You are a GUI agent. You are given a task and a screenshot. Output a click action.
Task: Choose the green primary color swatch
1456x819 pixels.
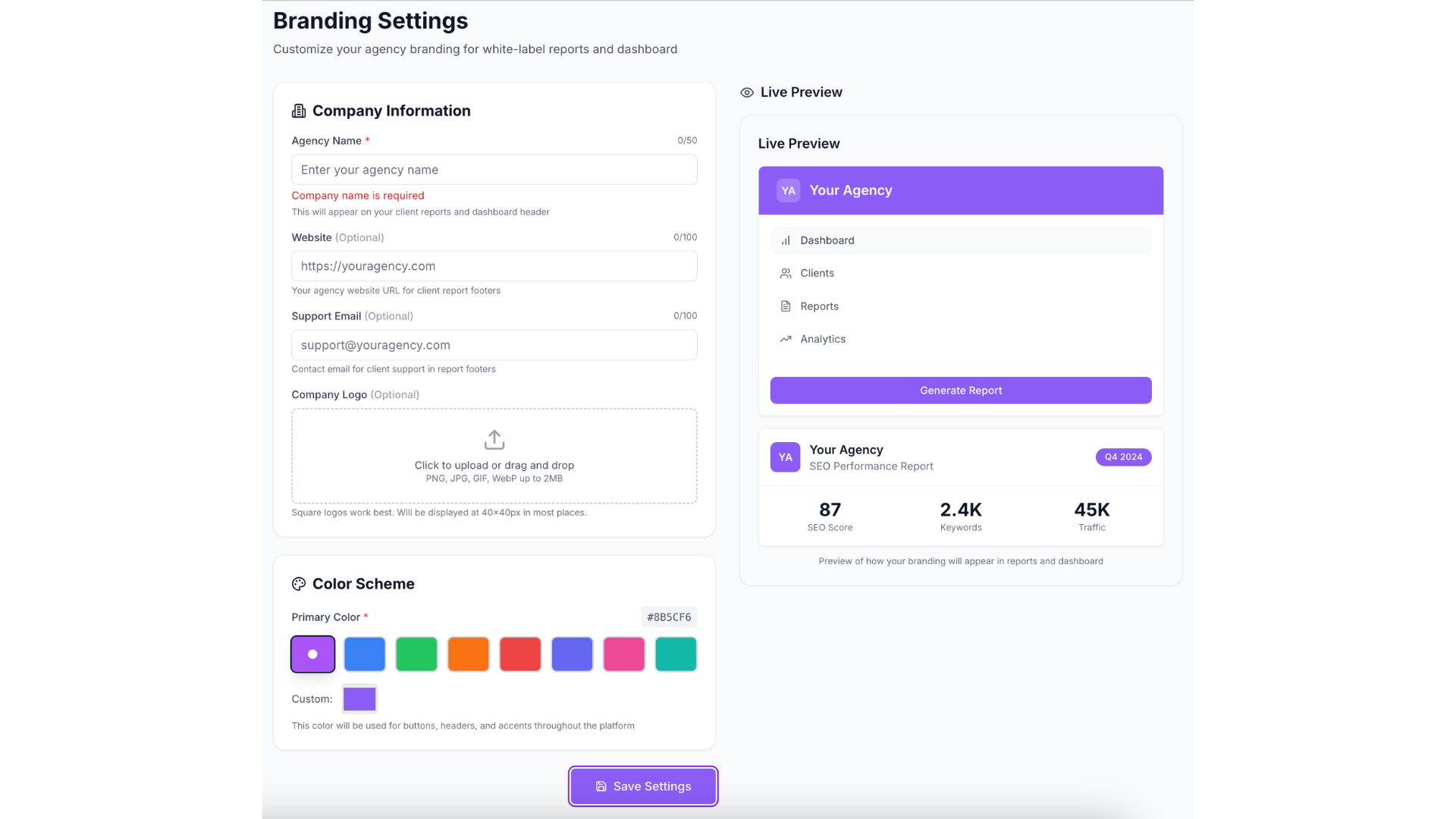point(416,654)
